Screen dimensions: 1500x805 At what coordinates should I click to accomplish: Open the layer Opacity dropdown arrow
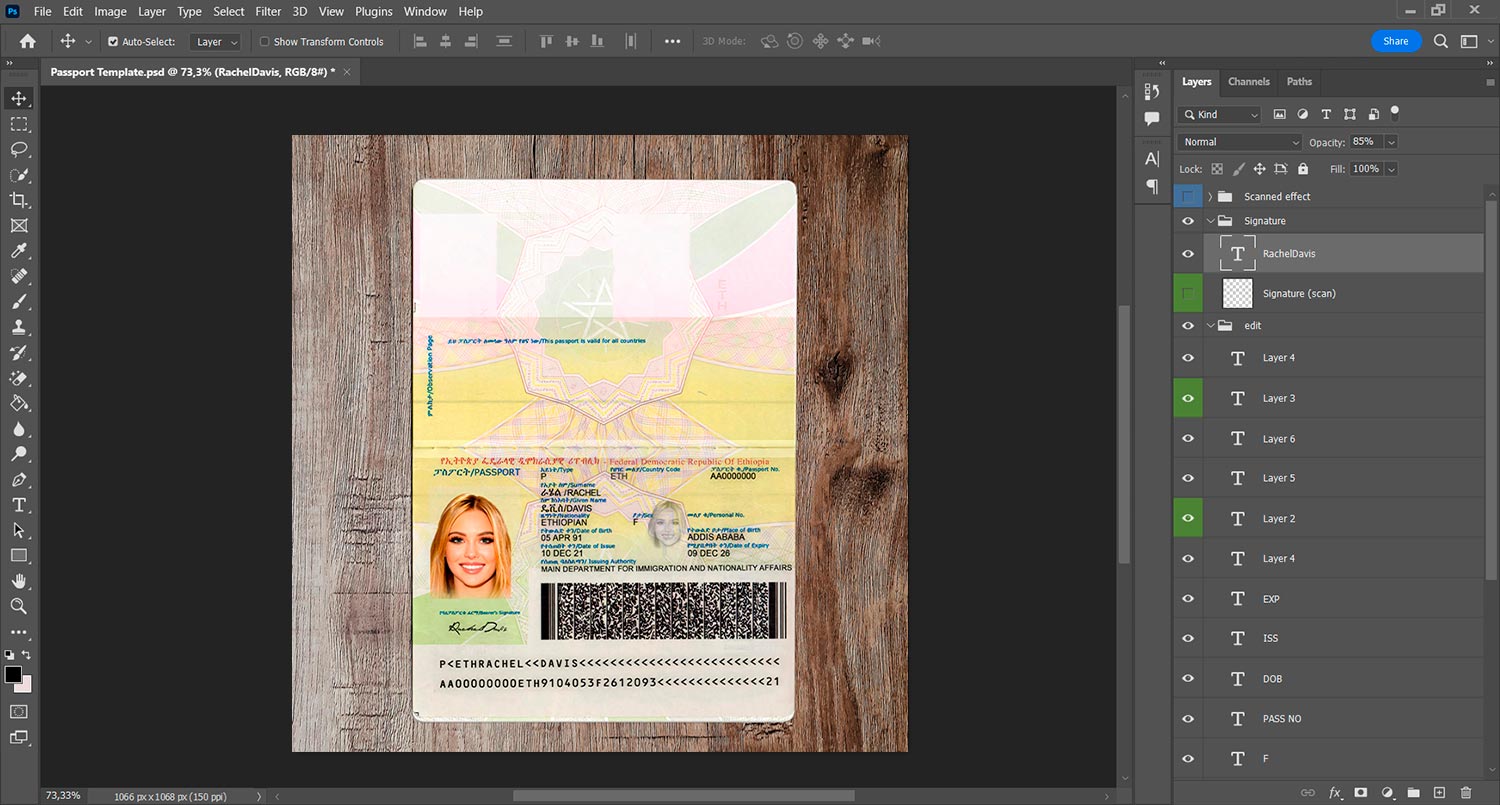[x=1391, y=142]
